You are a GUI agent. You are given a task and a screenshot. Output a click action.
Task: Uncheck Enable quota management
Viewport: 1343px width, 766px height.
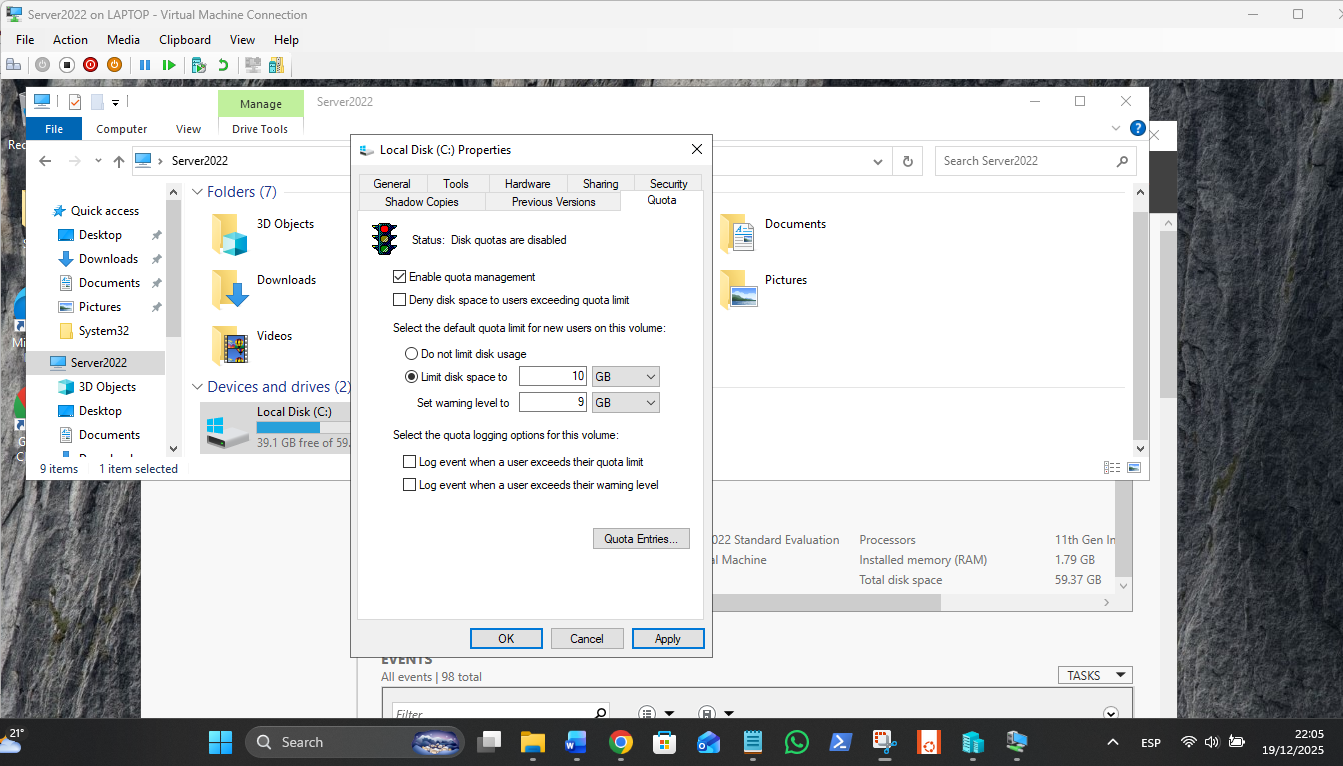click(x=400, y=277)
